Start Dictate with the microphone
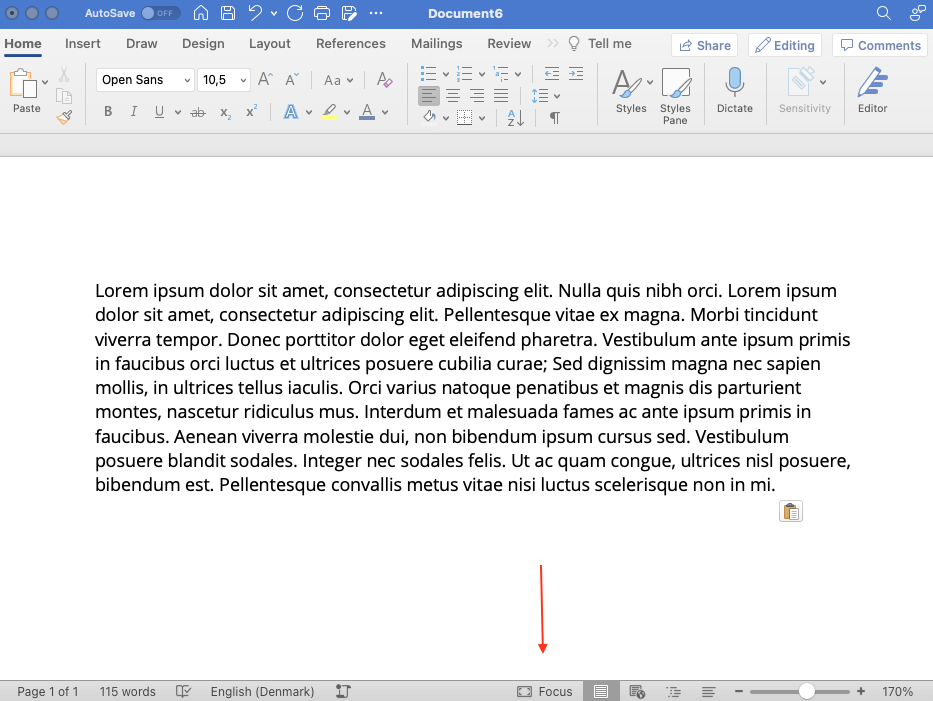Viewport: 933px width, 701px height. tap(735, 89)
